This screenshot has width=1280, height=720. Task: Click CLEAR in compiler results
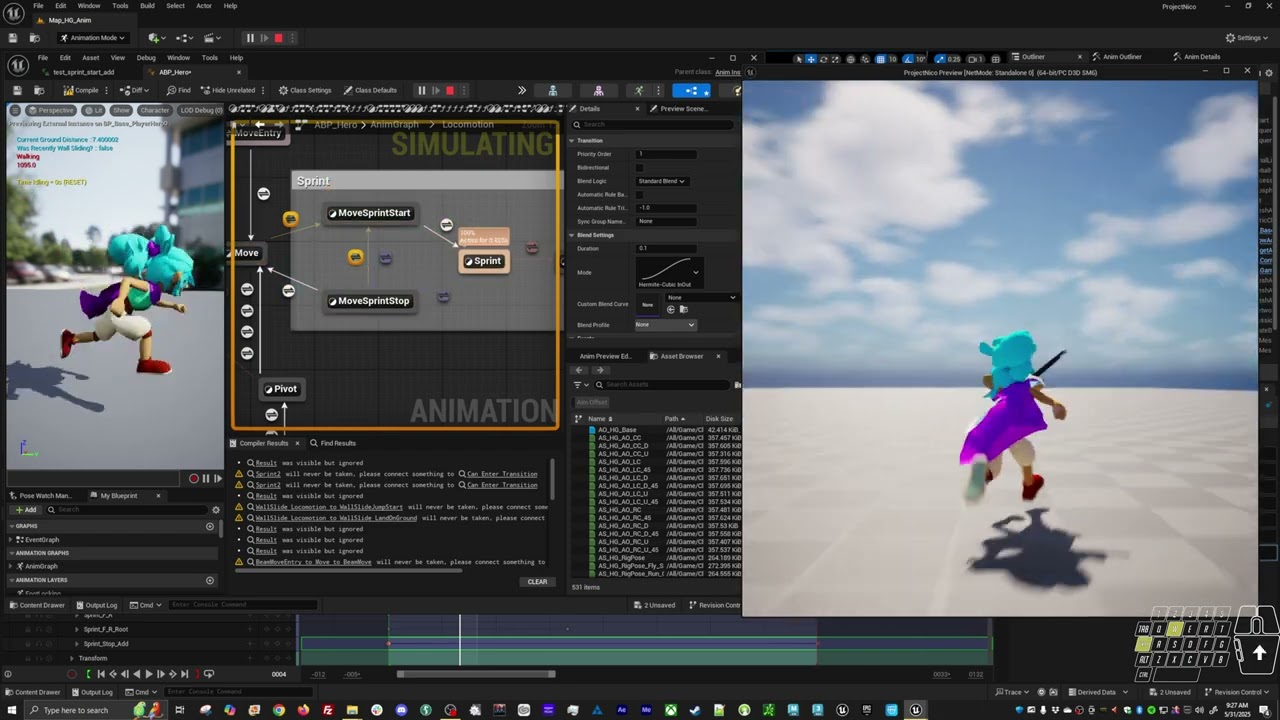pyautogui.click(x=537, y=582)
